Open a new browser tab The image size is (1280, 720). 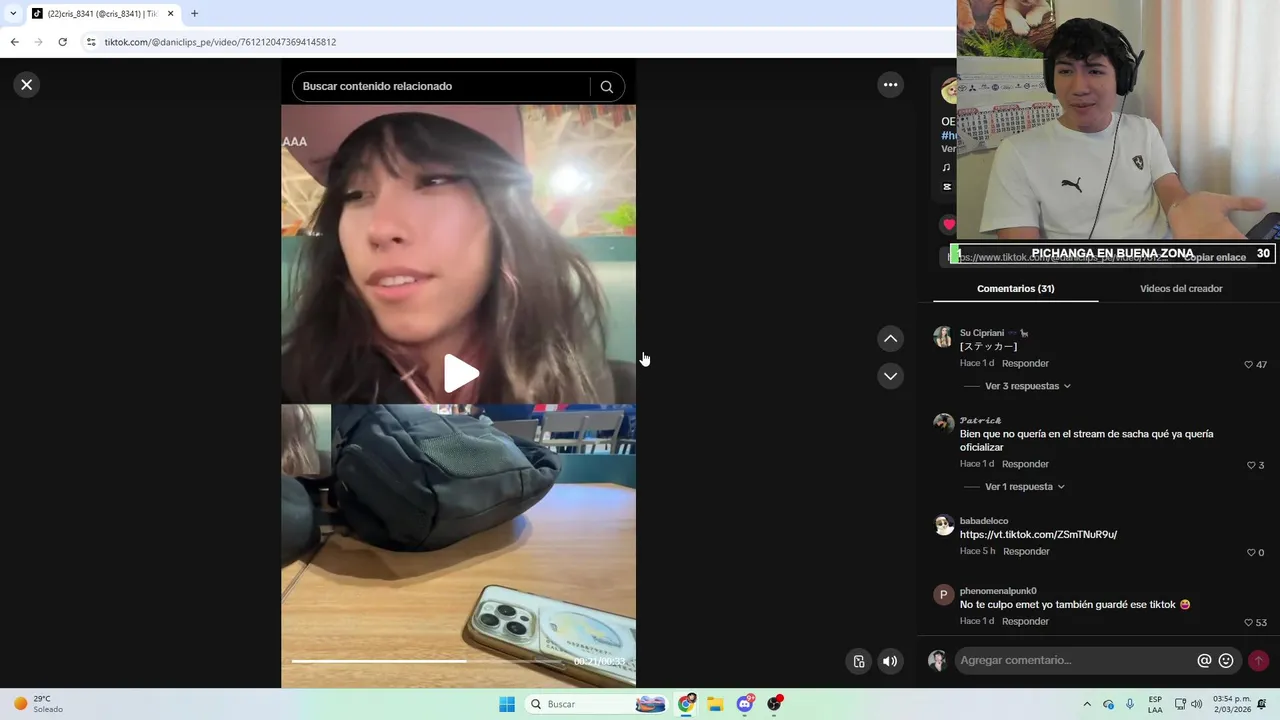pos(194,14)
